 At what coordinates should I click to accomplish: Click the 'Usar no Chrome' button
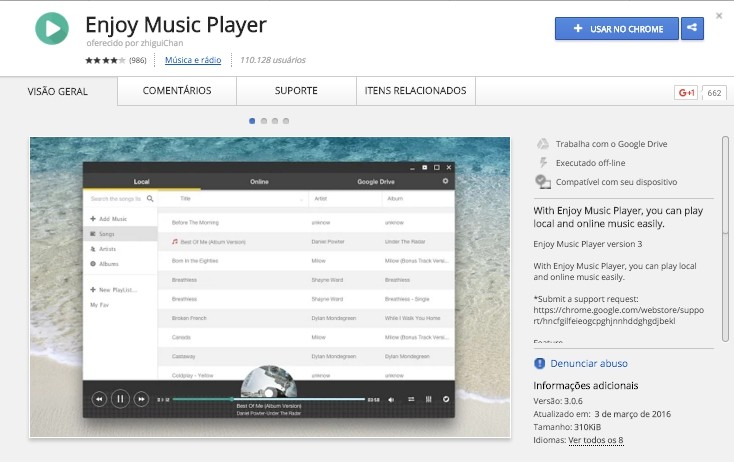pyautogui.click(x=617, y=29)
